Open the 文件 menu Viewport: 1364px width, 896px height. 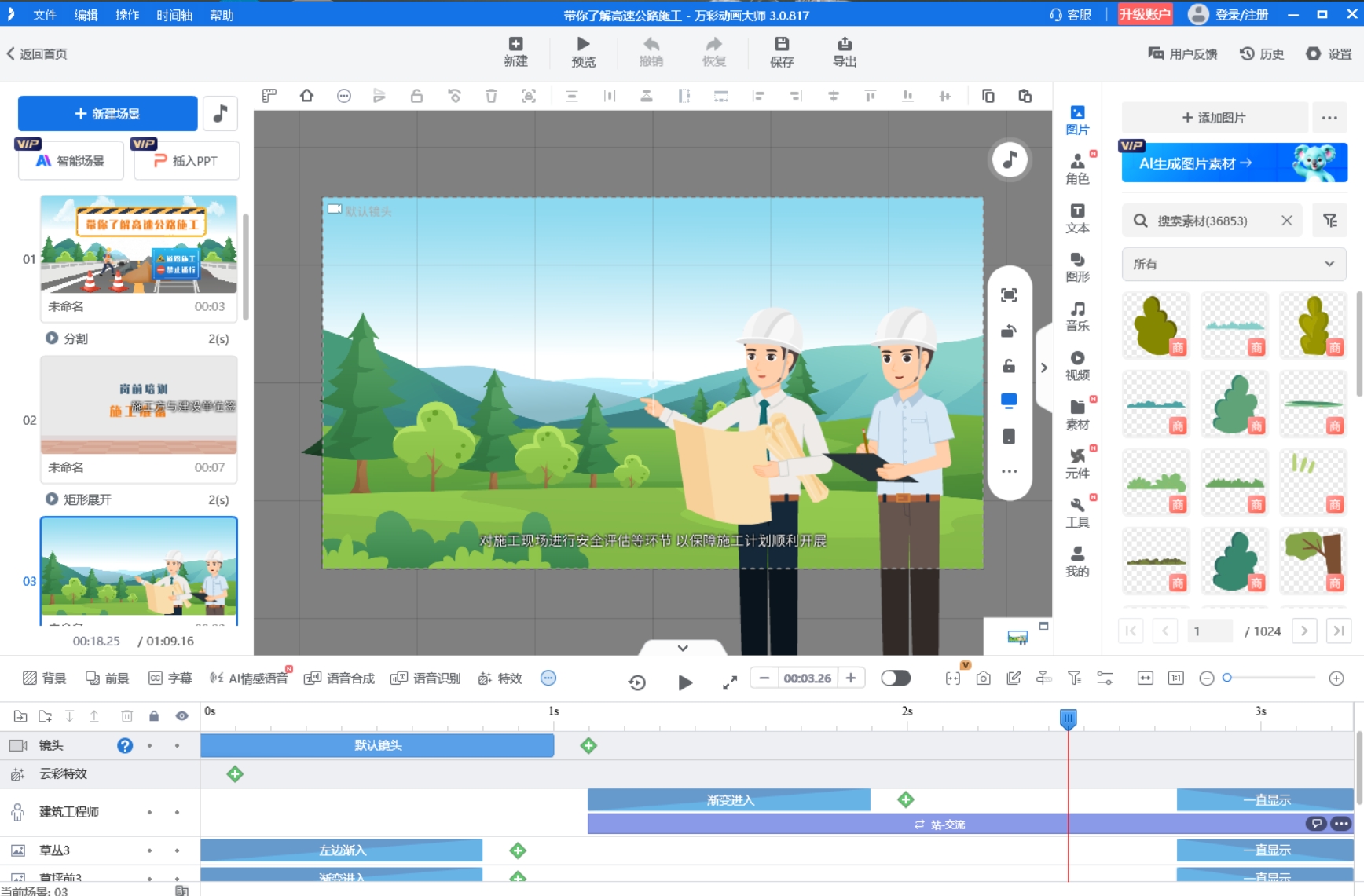[x=45, y=15]
